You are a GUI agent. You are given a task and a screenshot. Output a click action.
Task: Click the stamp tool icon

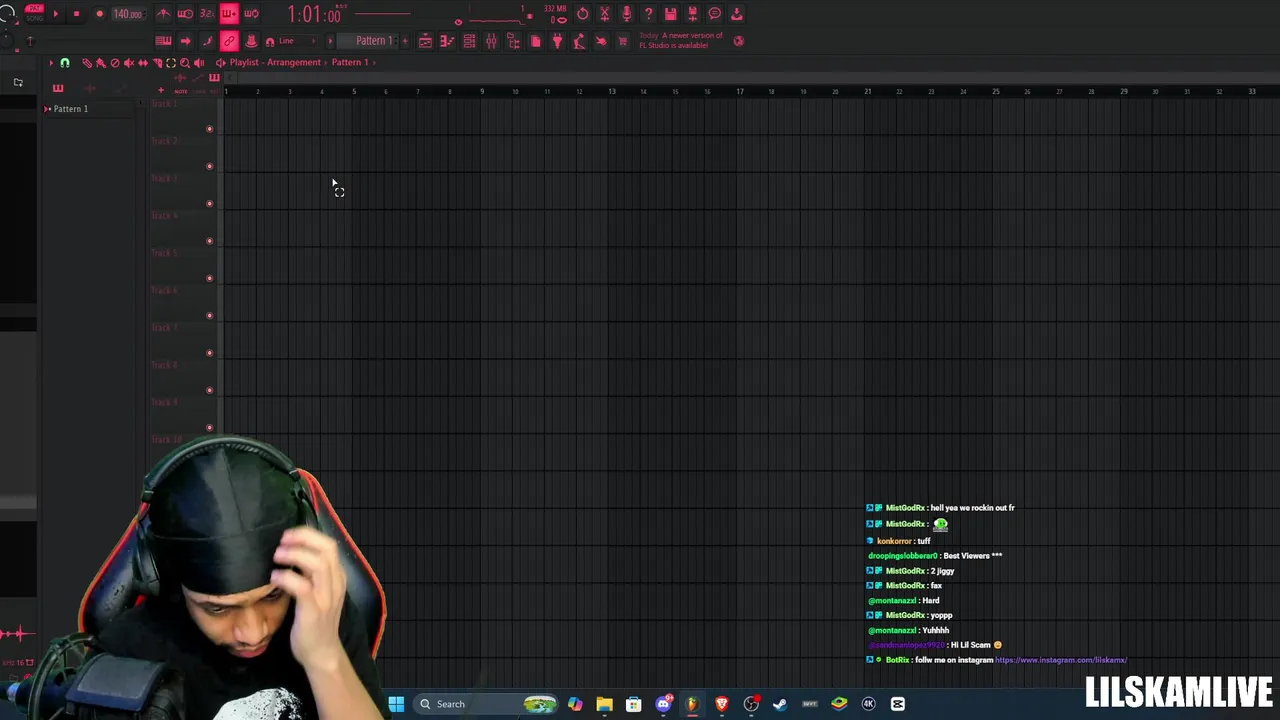251,41
